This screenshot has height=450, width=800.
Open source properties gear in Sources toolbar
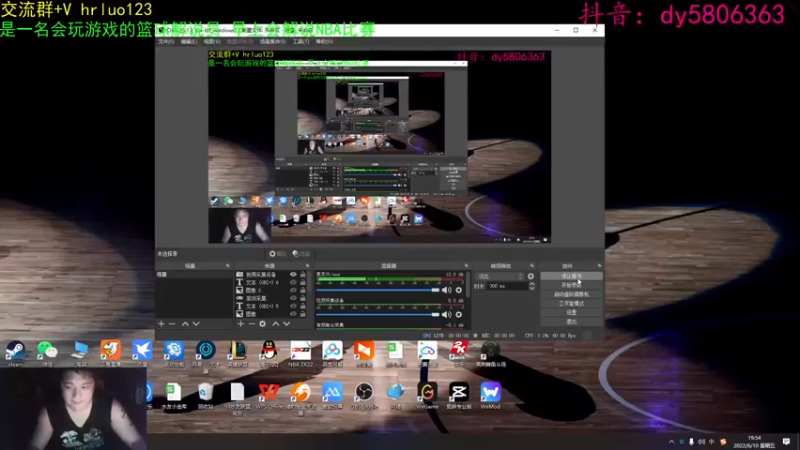click(x=262, y=323)
